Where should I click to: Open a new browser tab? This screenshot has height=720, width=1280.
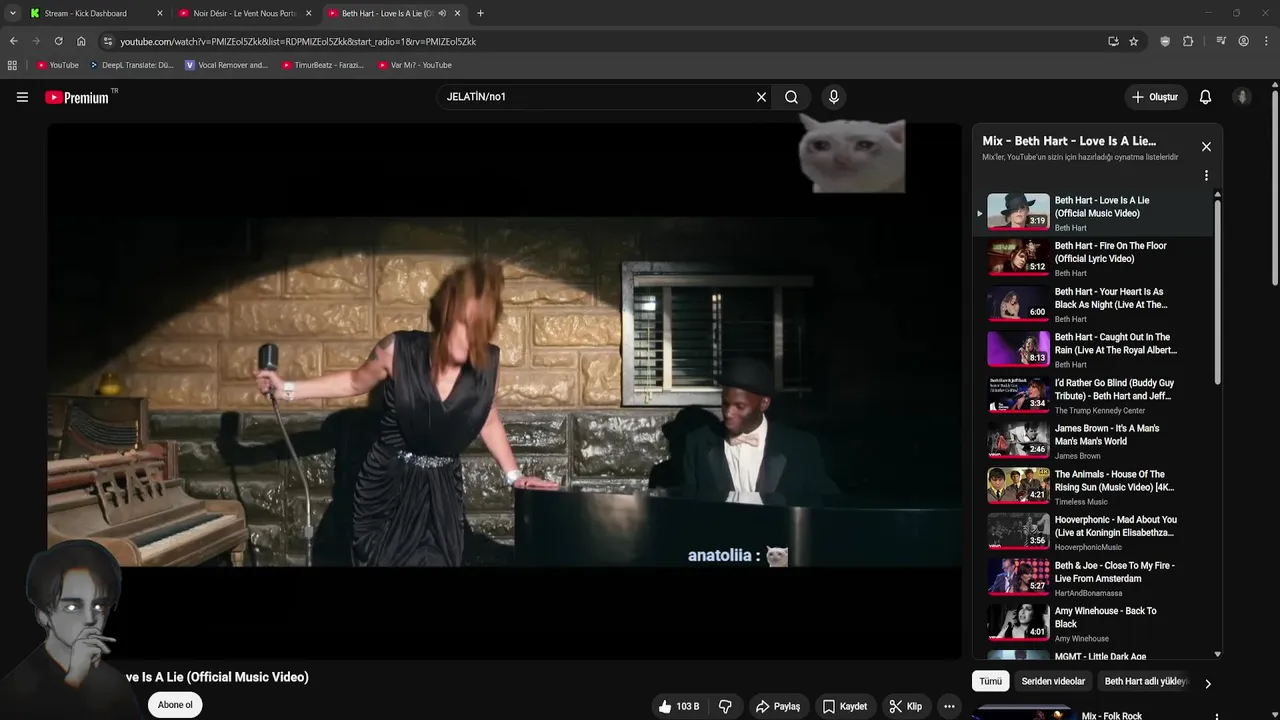tap(480, 13)
